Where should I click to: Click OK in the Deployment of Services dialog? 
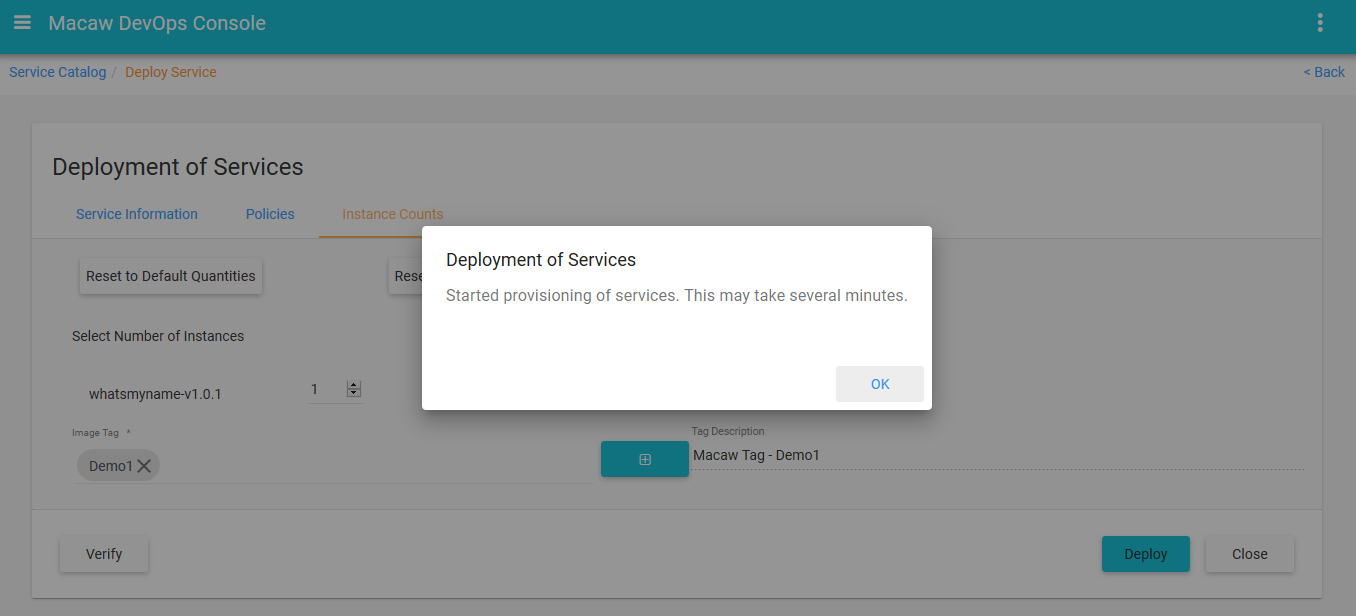pos(879,384)
